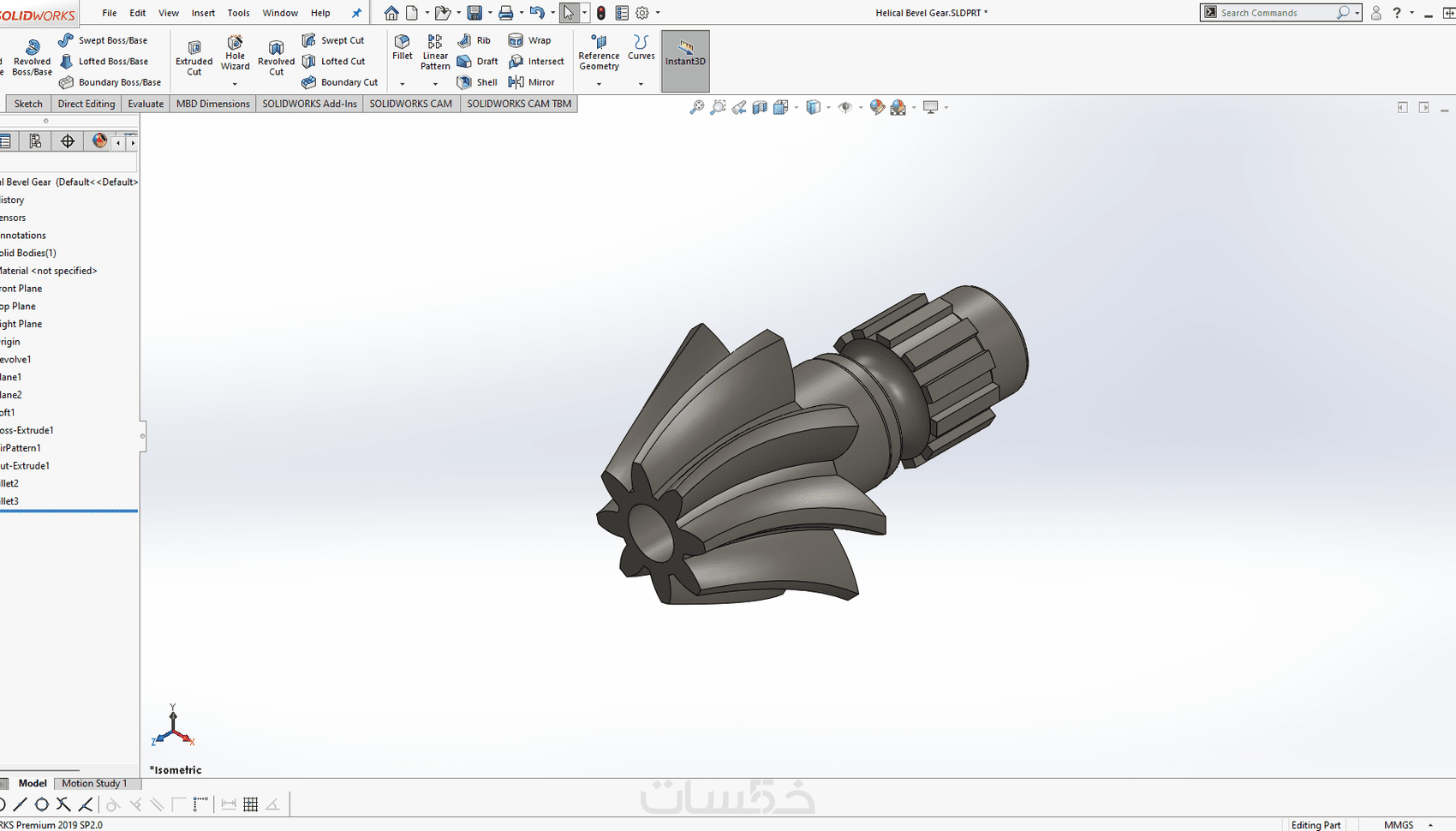This screenshot has width=1456, height=831.
Task: Toggle Instant3D mode
Action: pyautogui.click(x=685, y=61)
